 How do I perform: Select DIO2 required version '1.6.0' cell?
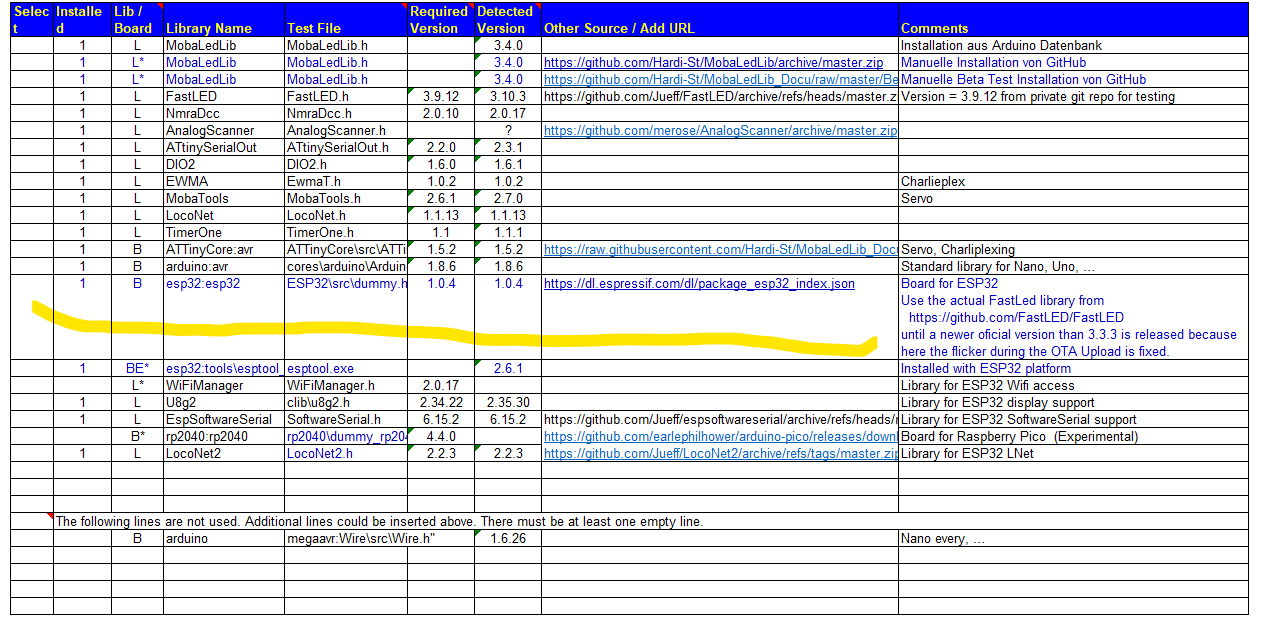(441, 165)
